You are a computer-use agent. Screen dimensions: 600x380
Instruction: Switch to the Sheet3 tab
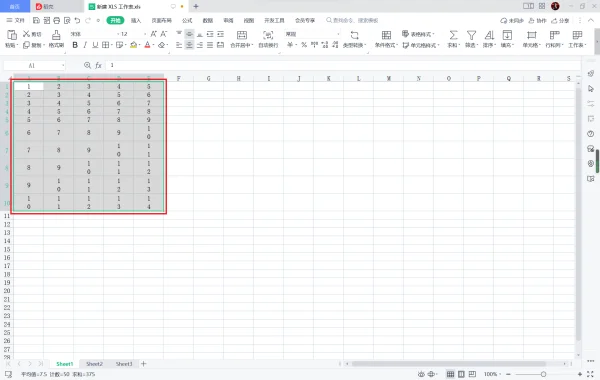coord(124,364)
